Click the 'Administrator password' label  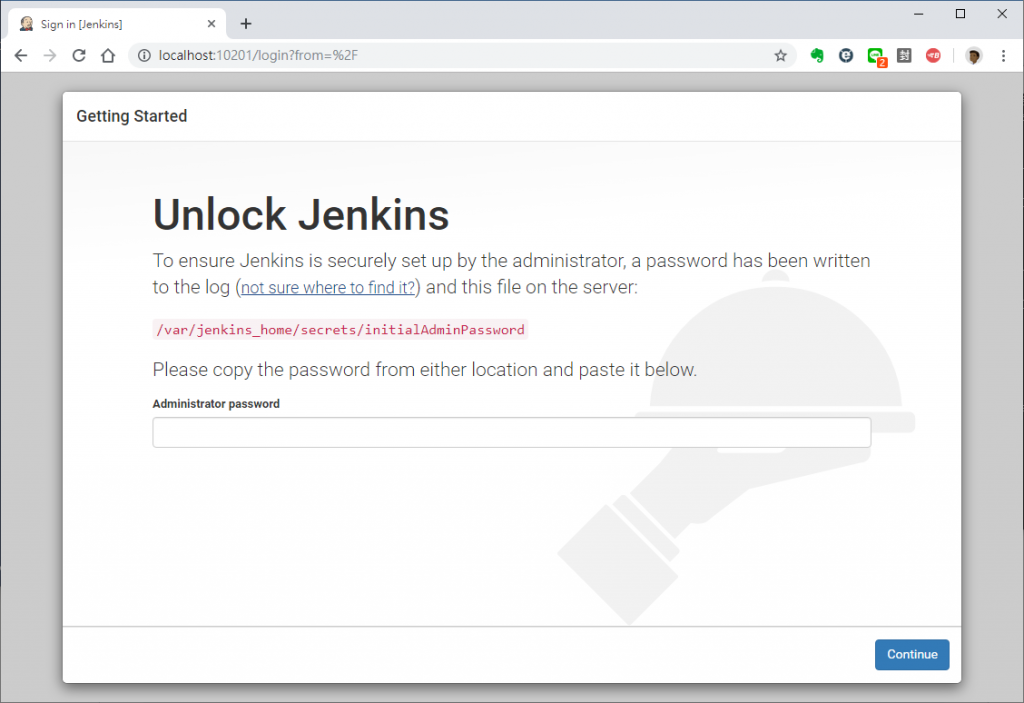216,404
